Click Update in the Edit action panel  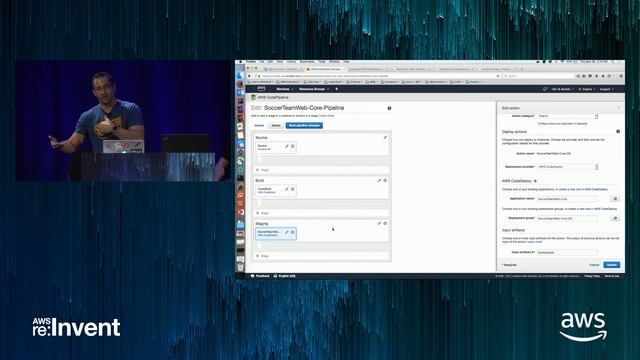611,265
